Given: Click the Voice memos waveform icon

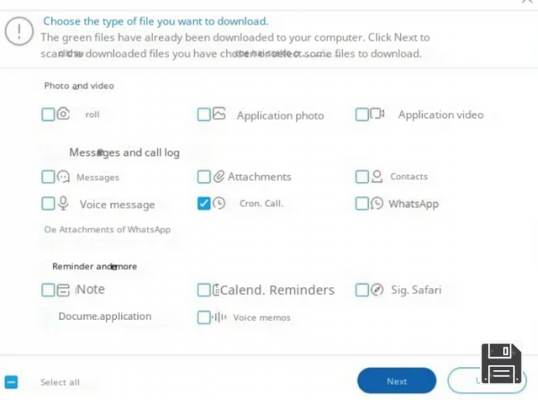Looking at the screenshot, I should 219,317.
